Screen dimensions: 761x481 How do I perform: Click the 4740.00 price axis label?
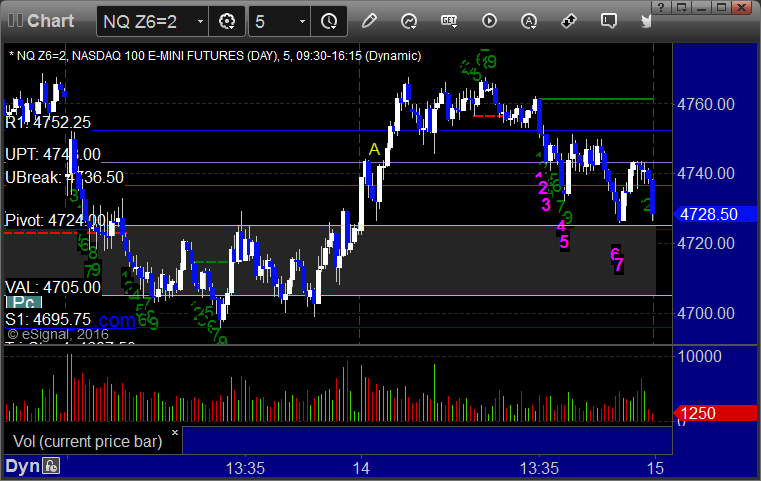pyautogui.click(x=706, y=173)
